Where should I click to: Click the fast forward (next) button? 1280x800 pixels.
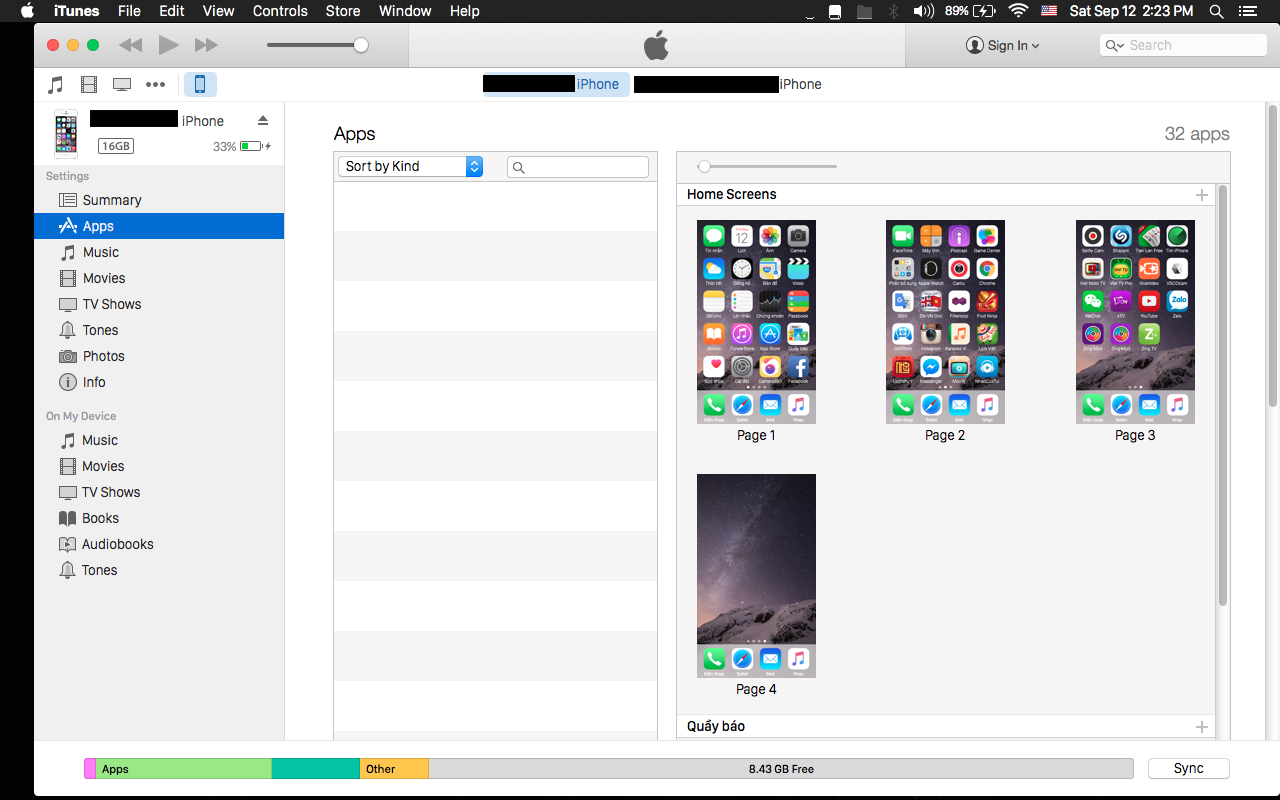(206, 45)
